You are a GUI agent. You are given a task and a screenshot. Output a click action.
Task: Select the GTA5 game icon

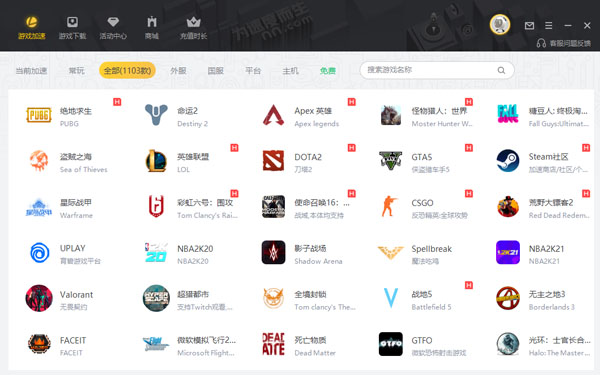coord(391,160)
